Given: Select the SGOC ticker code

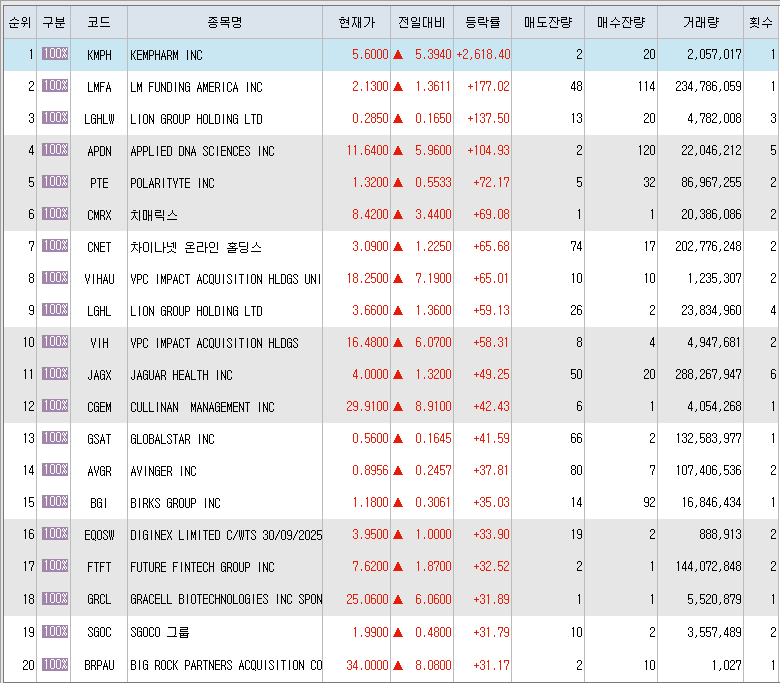Looking at the screenshot, I should 99,632.
